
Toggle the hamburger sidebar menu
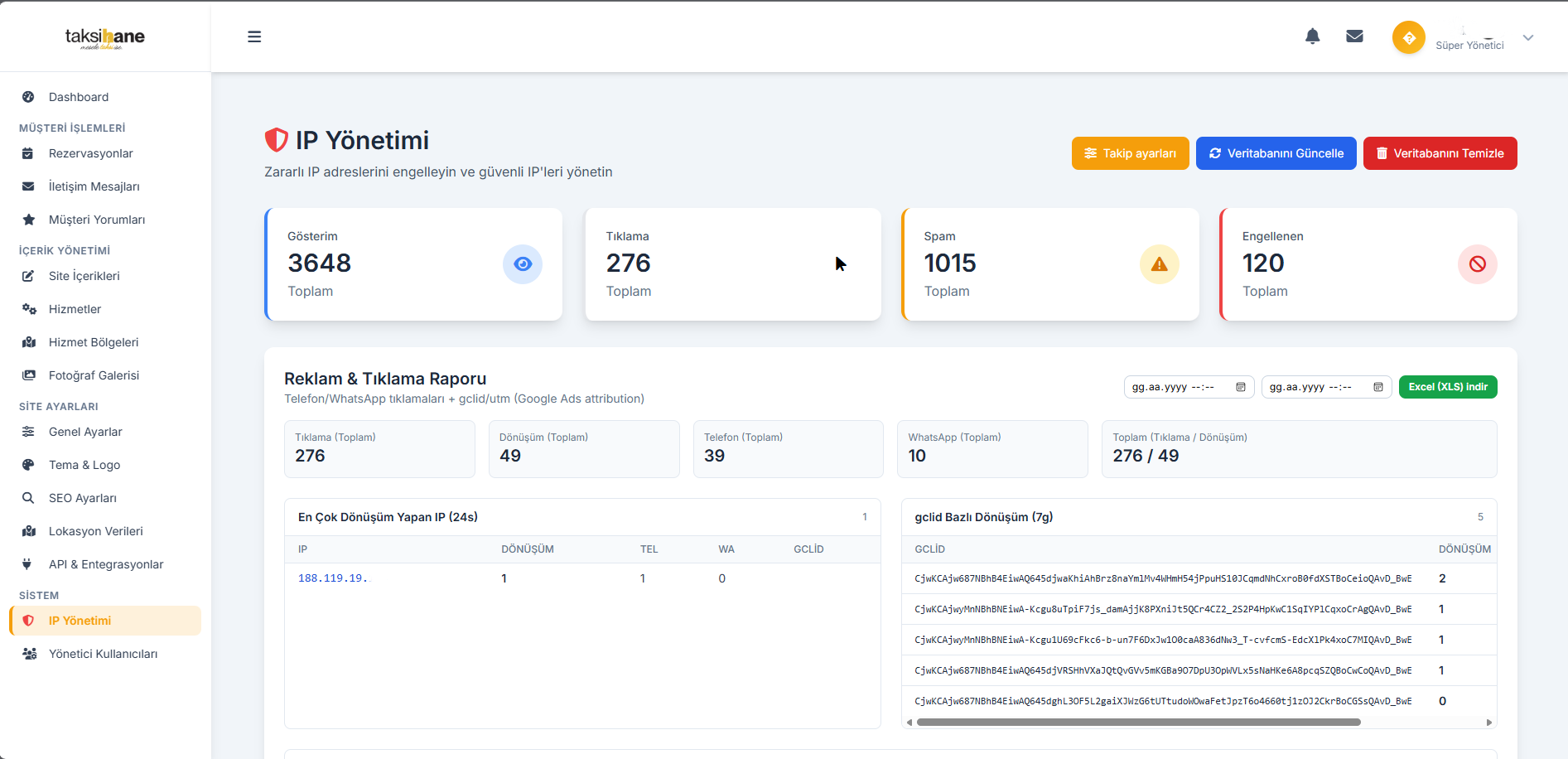pyautogui.click(x=254, y=36)
